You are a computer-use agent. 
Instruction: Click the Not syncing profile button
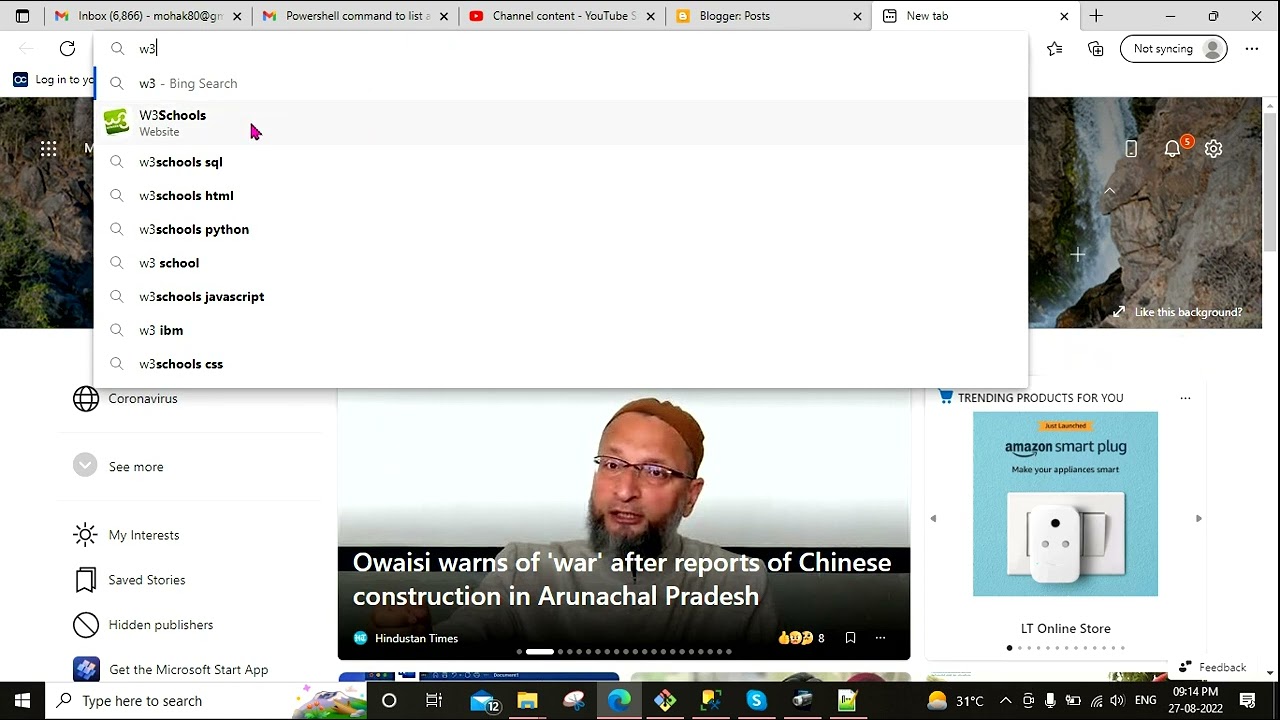pos(1173,48)
